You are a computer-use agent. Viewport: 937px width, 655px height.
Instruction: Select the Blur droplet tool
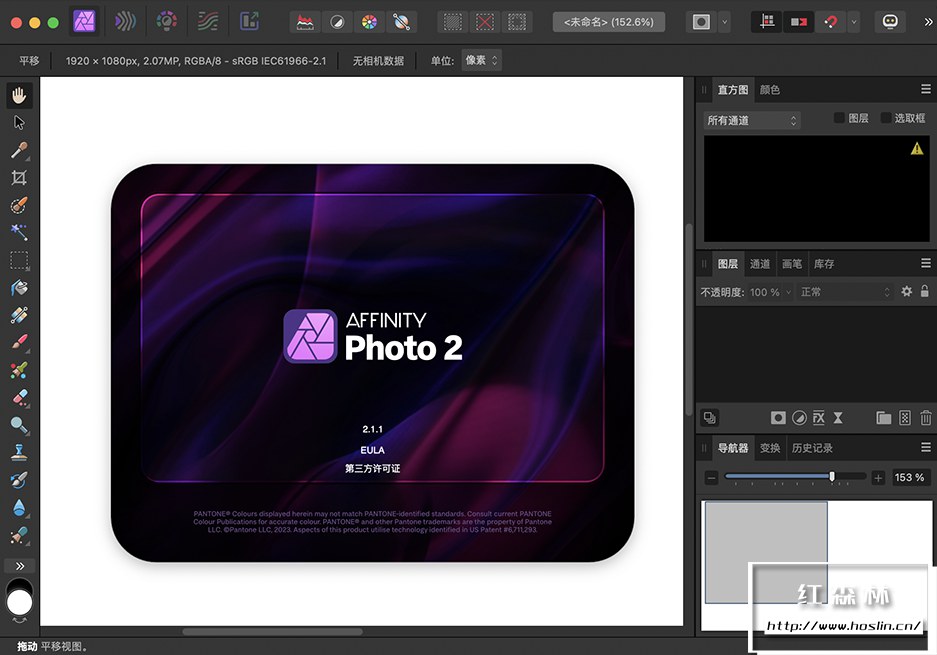click(x=19, y=507)
